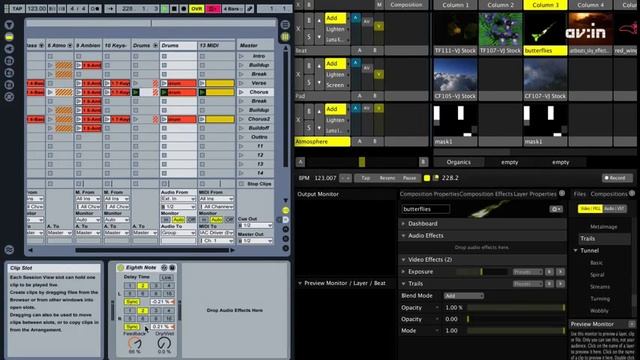Collapse the Tunnel effects folder
Screen dimensions: 640x360
tap(576, 251)
